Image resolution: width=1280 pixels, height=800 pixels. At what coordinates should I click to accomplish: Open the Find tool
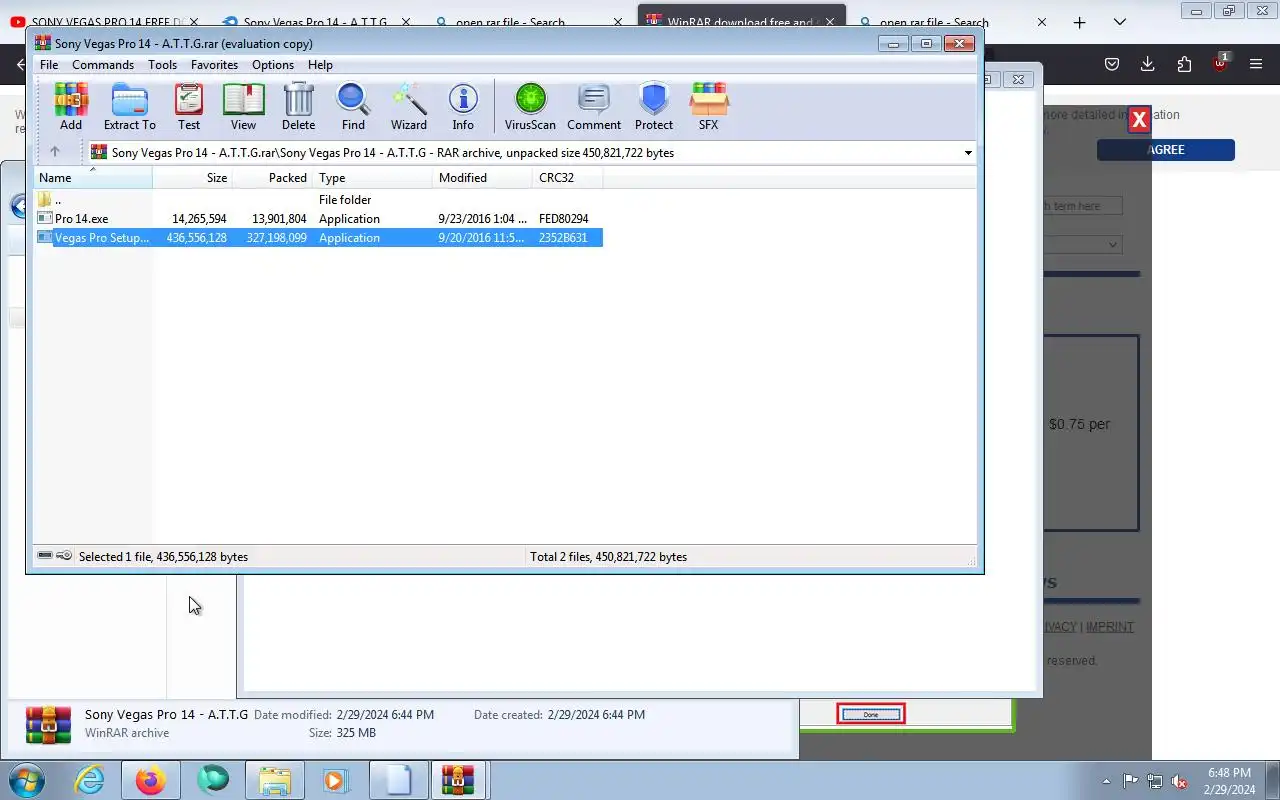pyautogui.click(x=353, y=107)
